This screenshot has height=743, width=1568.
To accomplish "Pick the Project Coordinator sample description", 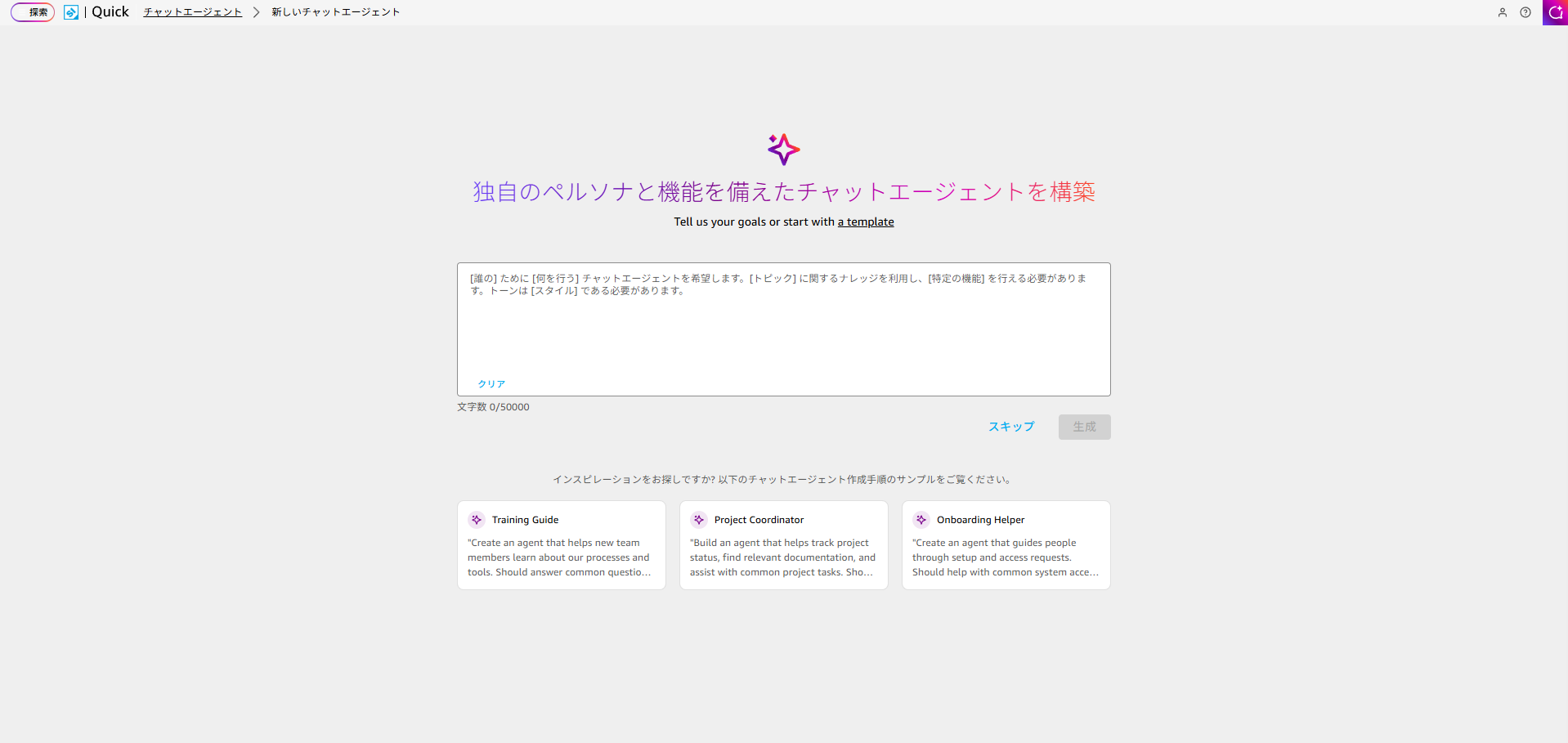I will 782,557.
